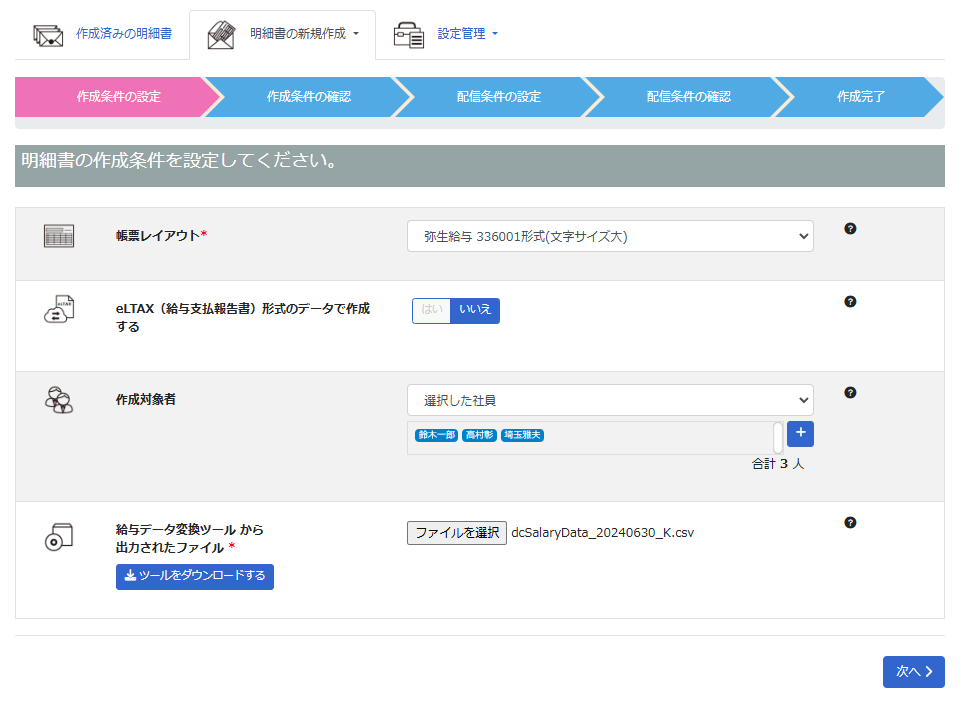Click the 作成対象者 people icon
This screenshot has width=960, height=704.
[x=59, y=400]
